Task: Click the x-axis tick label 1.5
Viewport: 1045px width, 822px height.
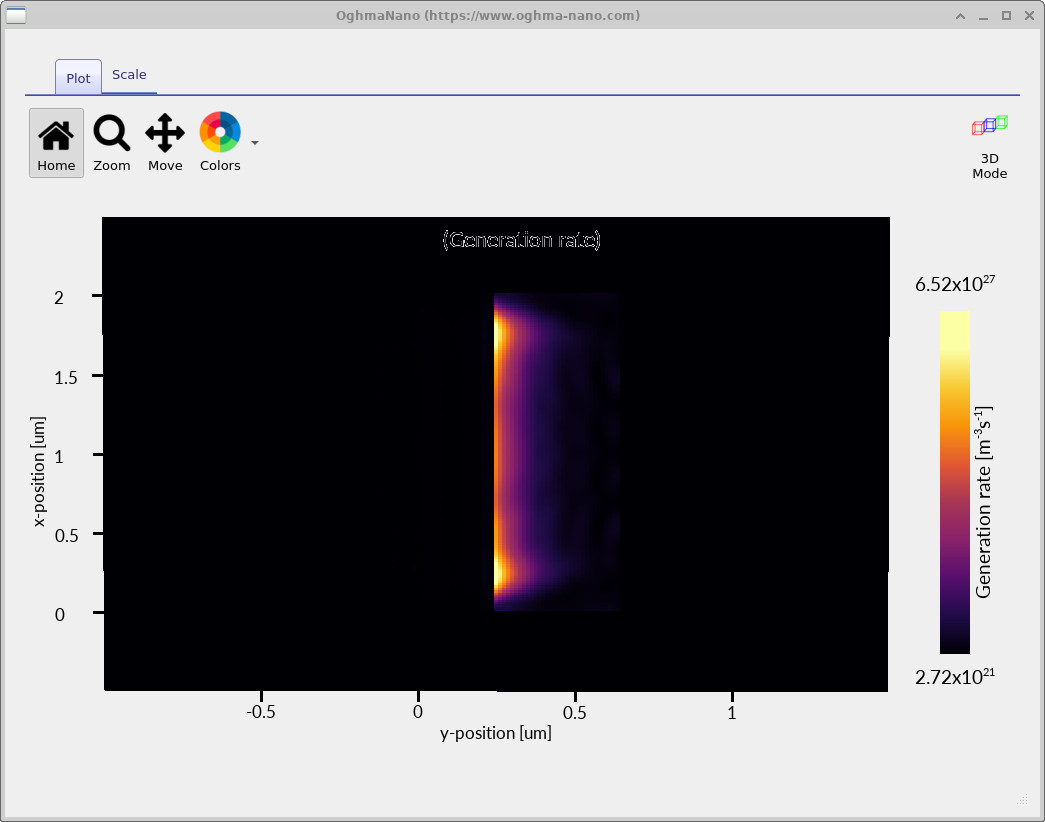Action: 65,377
